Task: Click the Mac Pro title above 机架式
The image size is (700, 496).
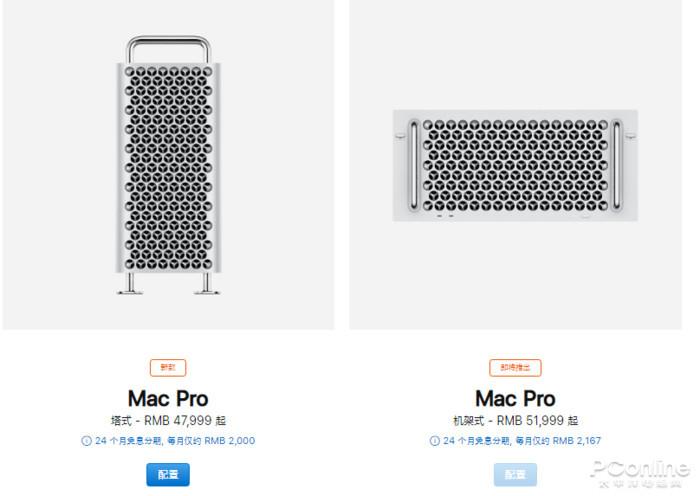Action: [x=515, y=398]
